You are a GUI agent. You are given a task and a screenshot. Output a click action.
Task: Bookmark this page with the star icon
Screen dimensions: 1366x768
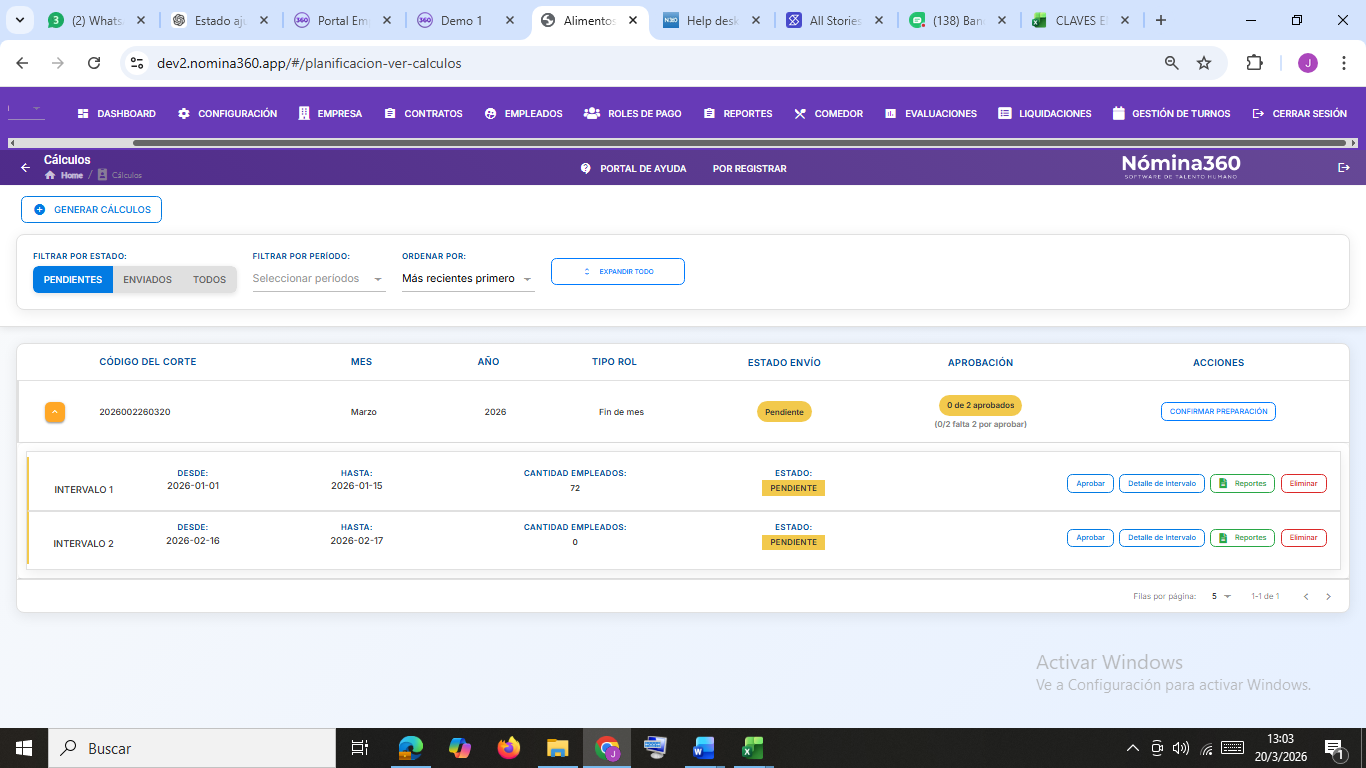(1204, 63)
